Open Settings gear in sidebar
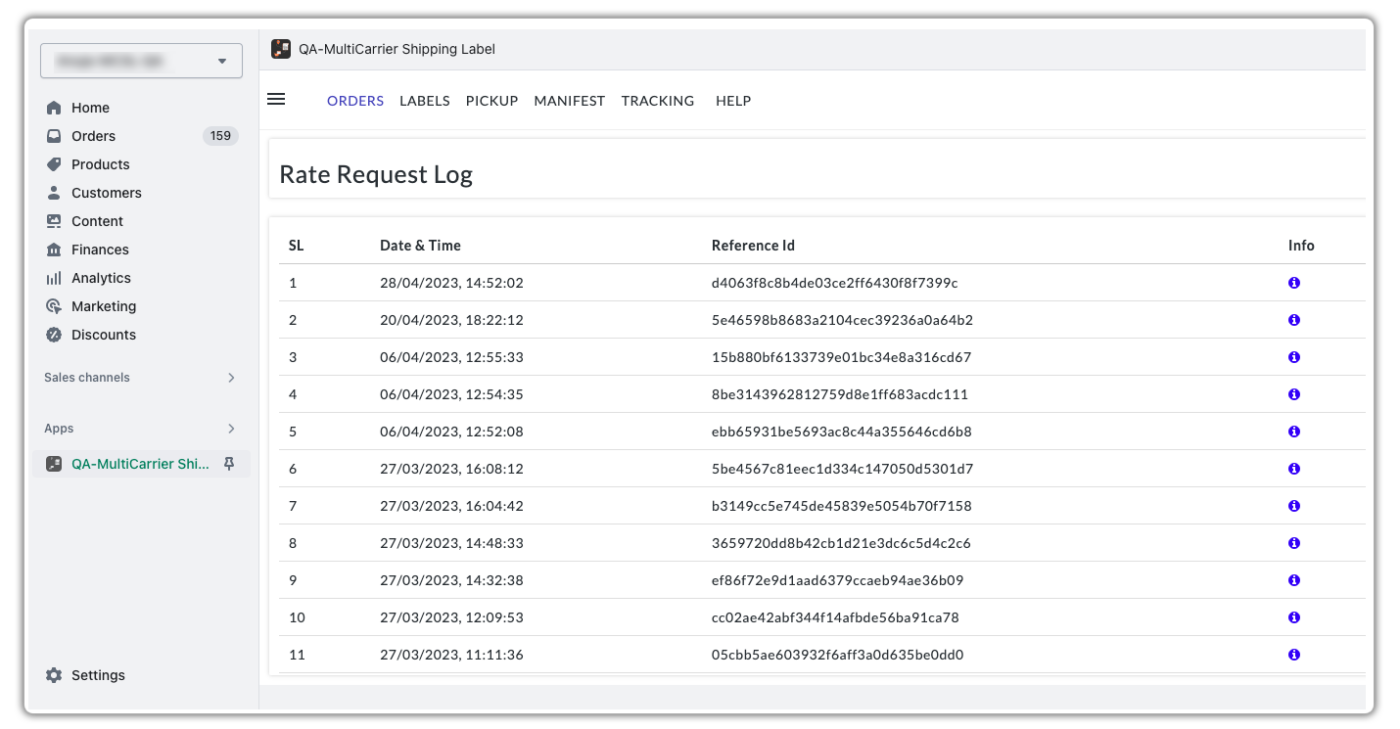Viewport: 1400px width, 729px height. tap(54, 675)
